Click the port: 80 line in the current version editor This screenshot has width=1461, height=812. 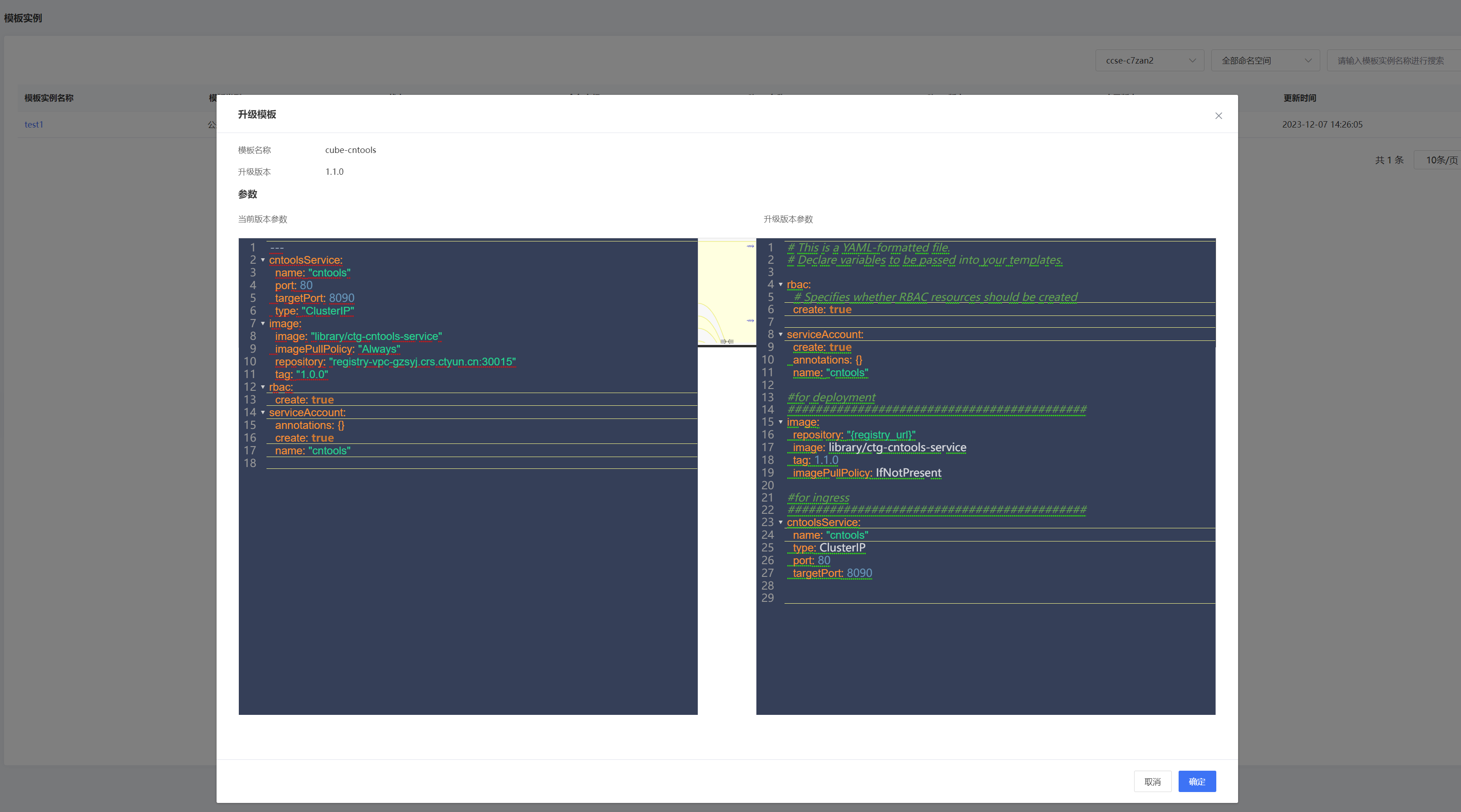pyautogui.click(x=294, y=285)
